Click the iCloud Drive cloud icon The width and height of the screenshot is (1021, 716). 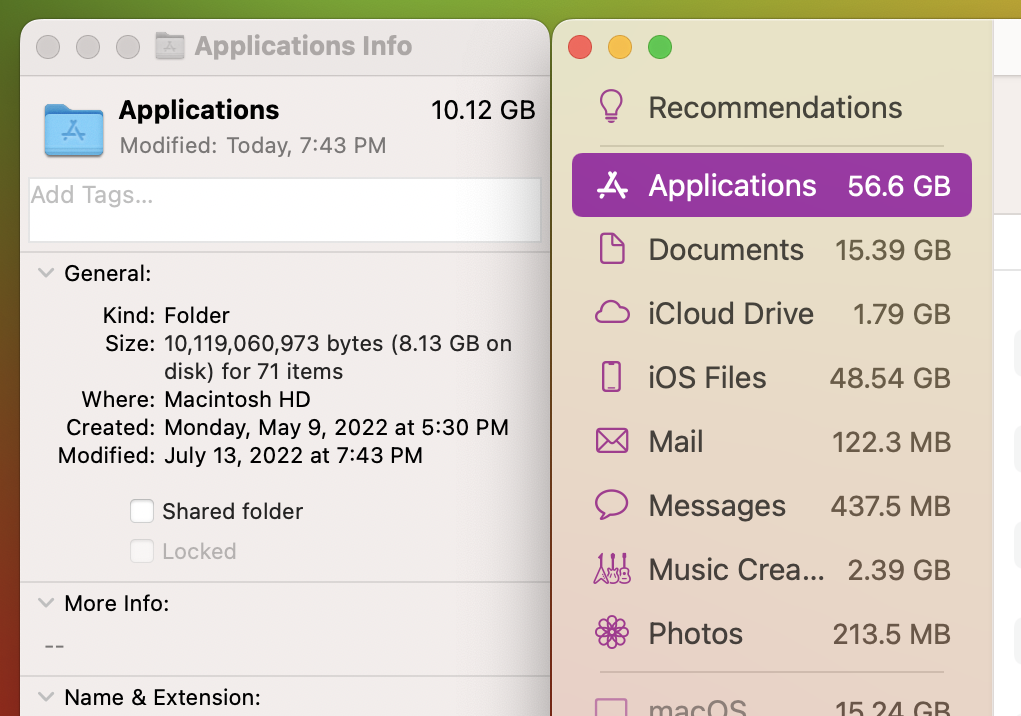(x=612, y=312)
